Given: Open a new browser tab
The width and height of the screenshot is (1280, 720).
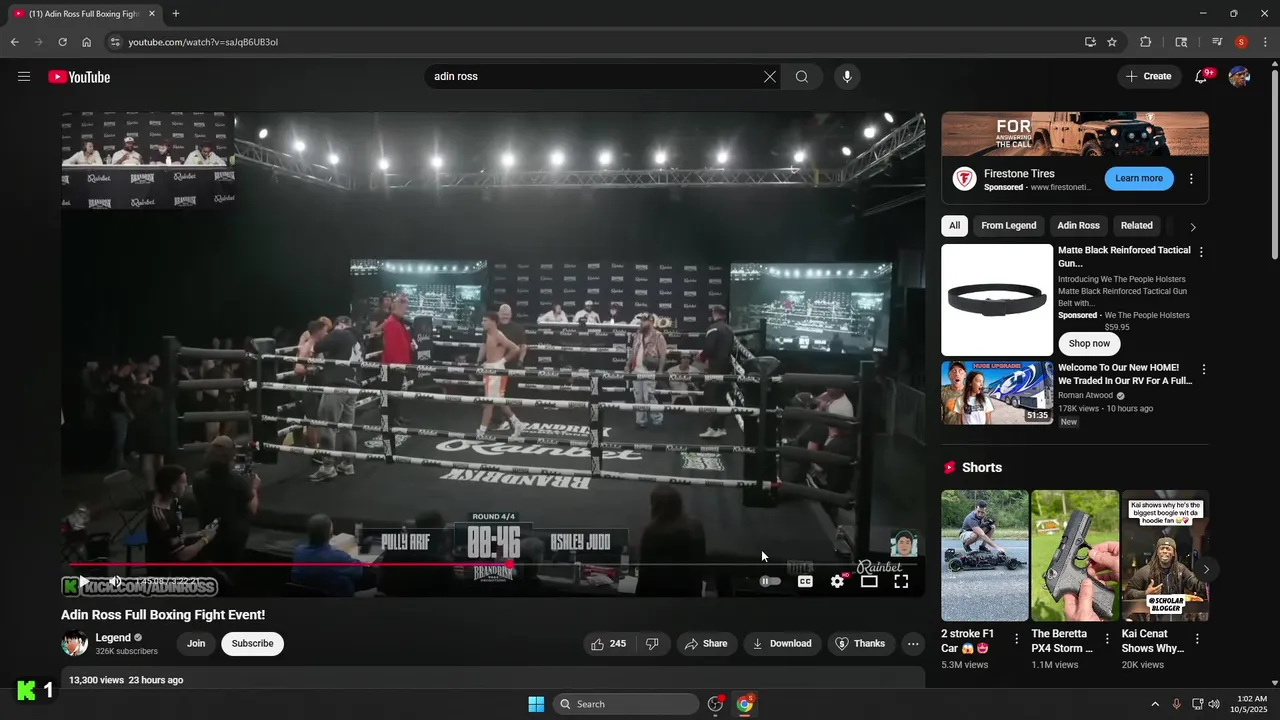Looking at the screenshot, I should (x=176, y=14).
